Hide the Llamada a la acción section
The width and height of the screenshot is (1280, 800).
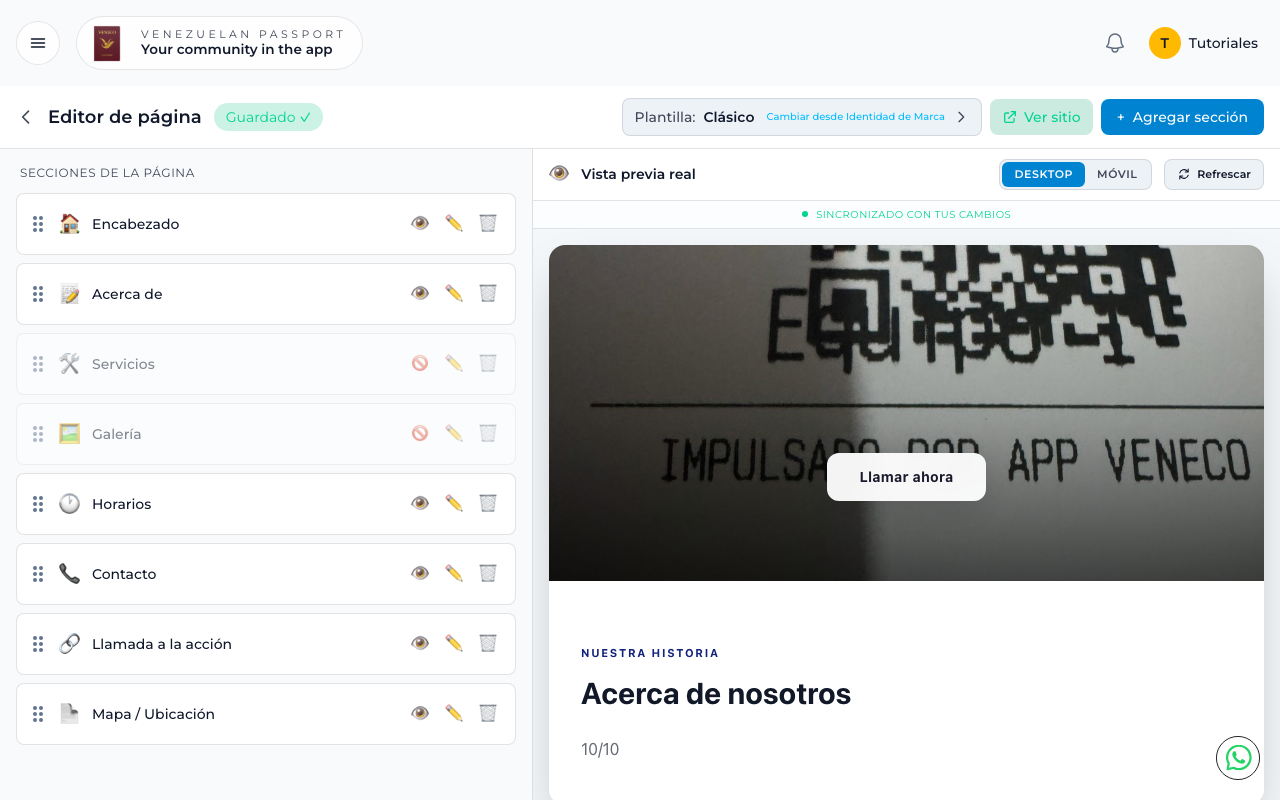[420, 643]
